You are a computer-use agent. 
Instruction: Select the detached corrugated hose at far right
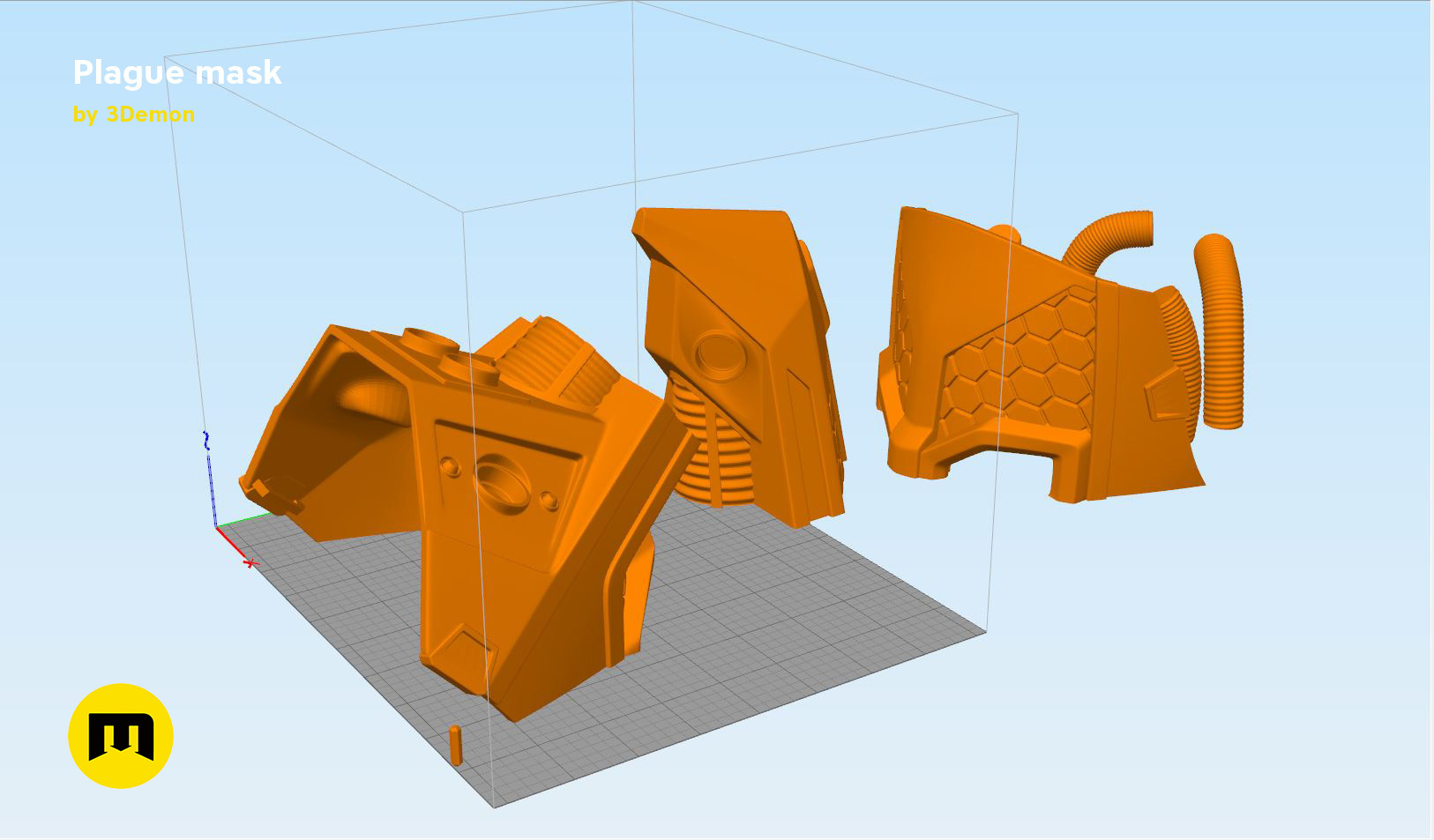[x=1220, y=331]
